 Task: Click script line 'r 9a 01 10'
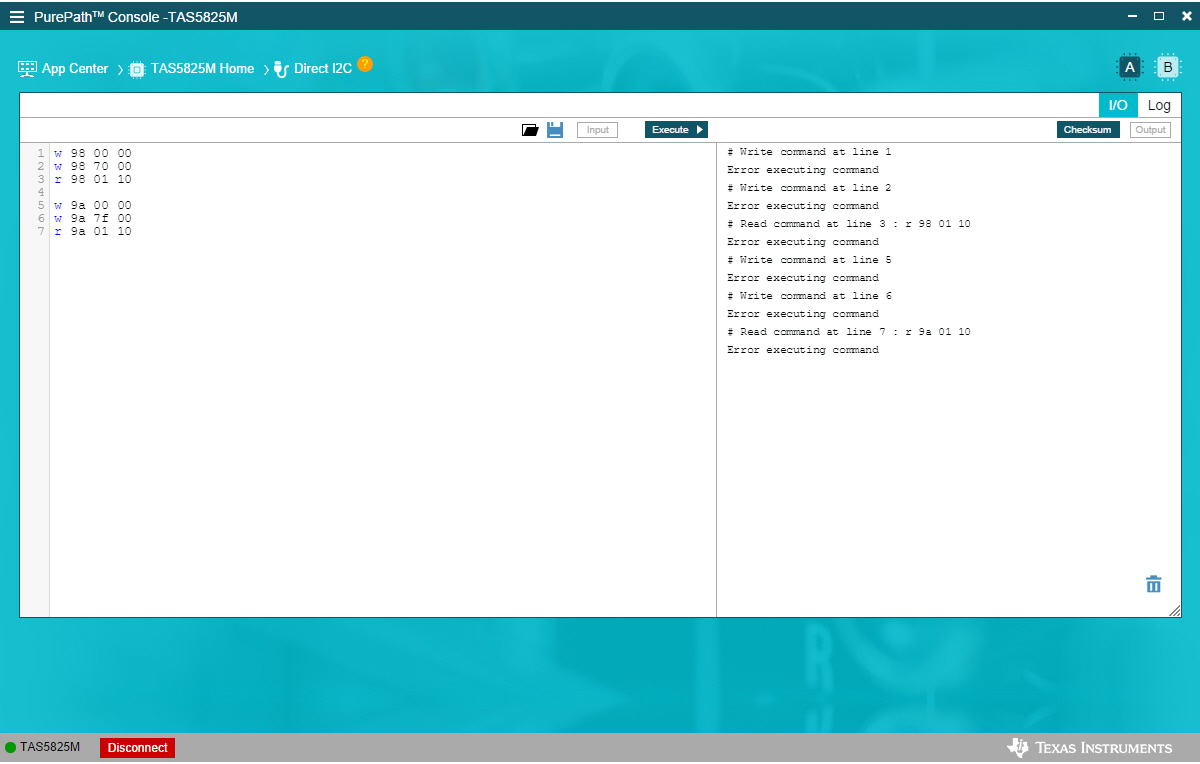93,232
